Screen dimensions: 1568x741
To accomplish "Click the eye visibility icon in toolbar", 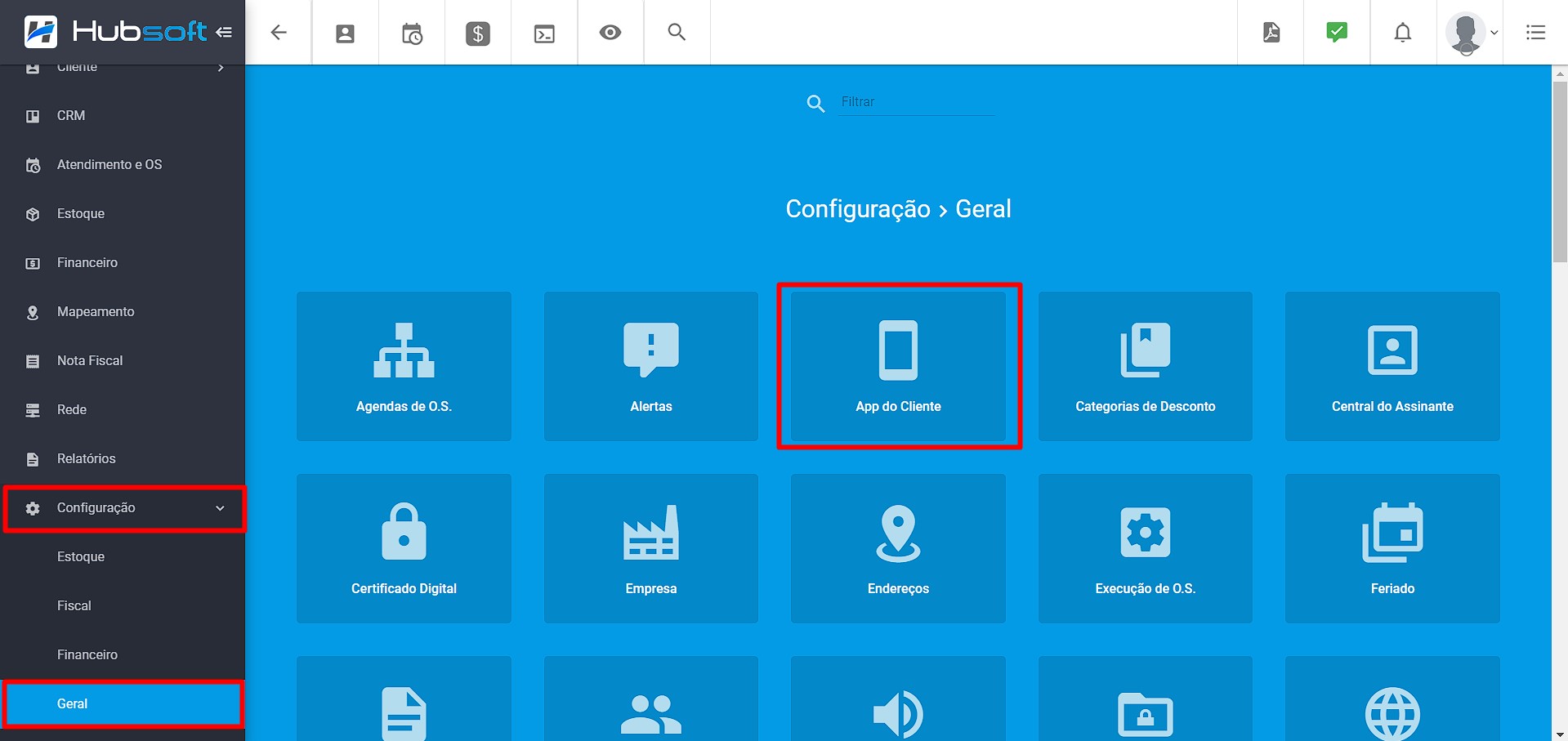I will point(610,33).
